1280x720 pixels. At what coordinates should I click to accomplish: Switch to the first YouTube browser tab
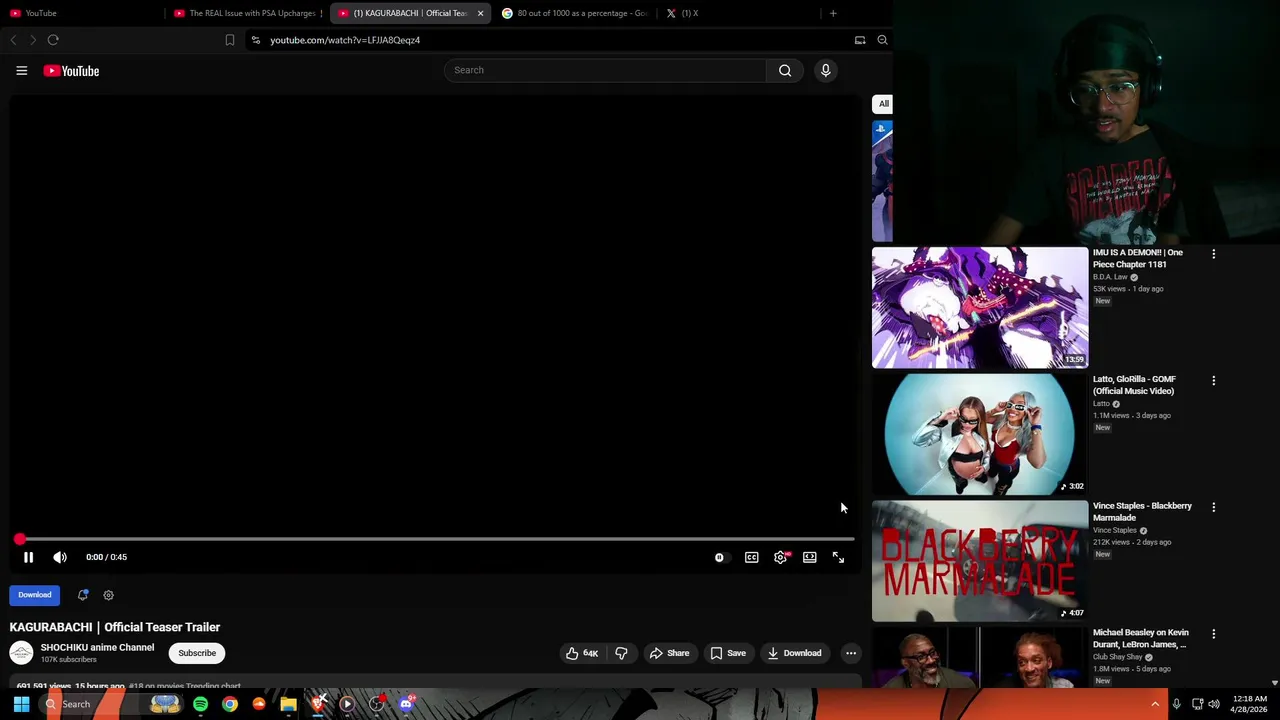click(82, 13)
